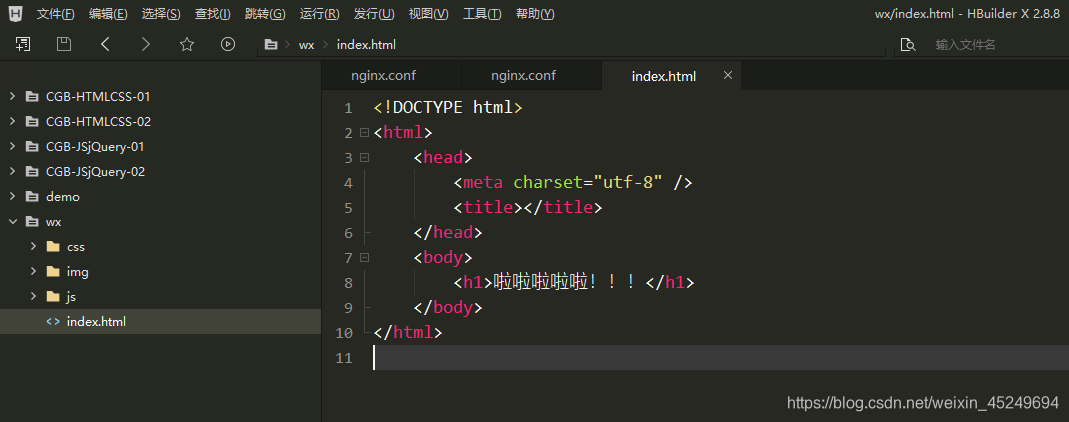The width and height of the screenshot is (1069, 422).
Task: Click the save file icon
Action: [x=63, y=44]
